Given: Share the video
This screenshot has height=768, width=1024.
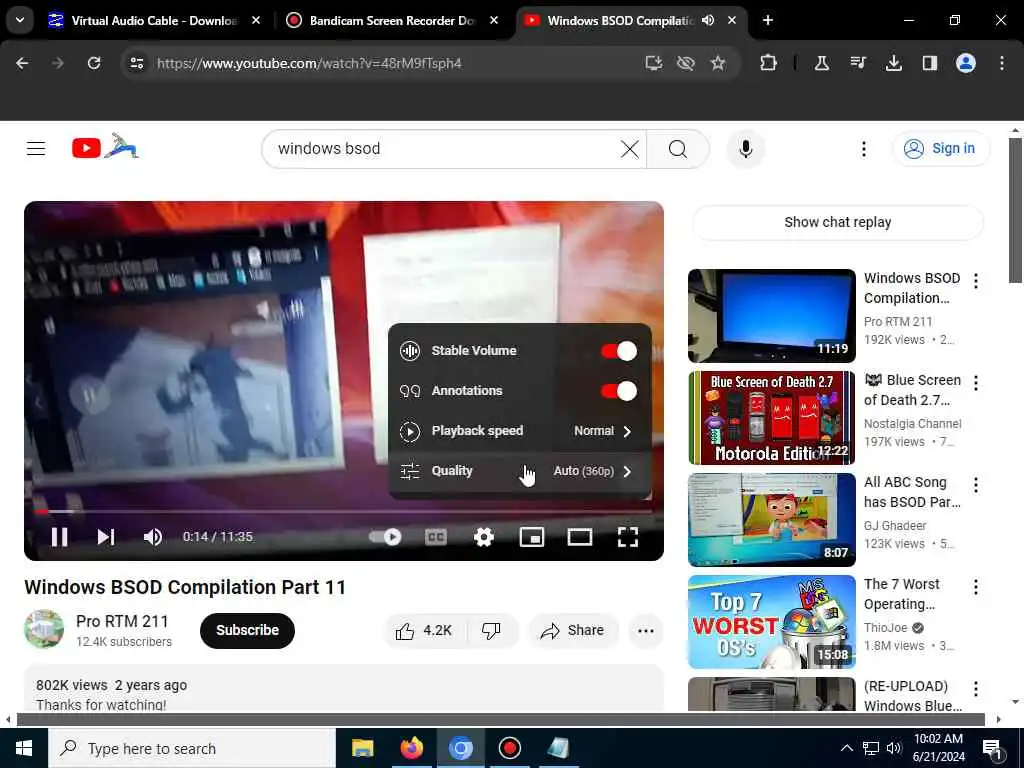Looking at the screenshot, I should coord(572,631).
